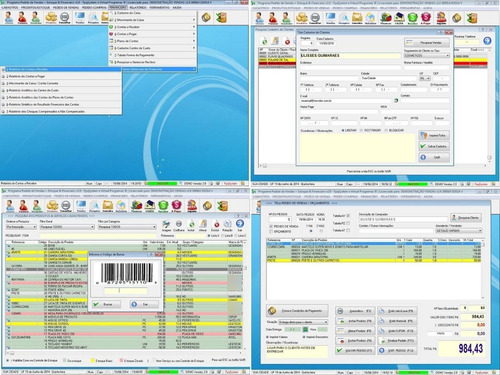Screen dimensions: 500x375
Task: Open Ordenar a Pesquisa dropdown
Action: point(21,227)
